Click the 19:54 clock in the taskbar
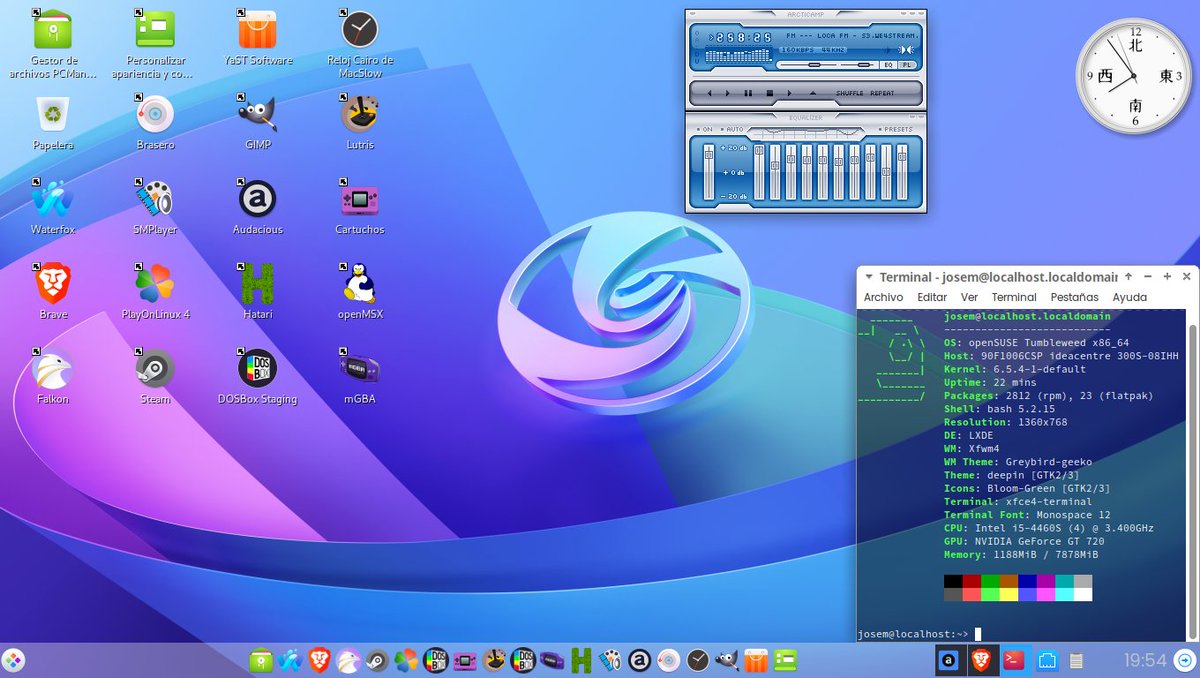Viewport: 1200px width, 678px height. tap(1145, 660)
